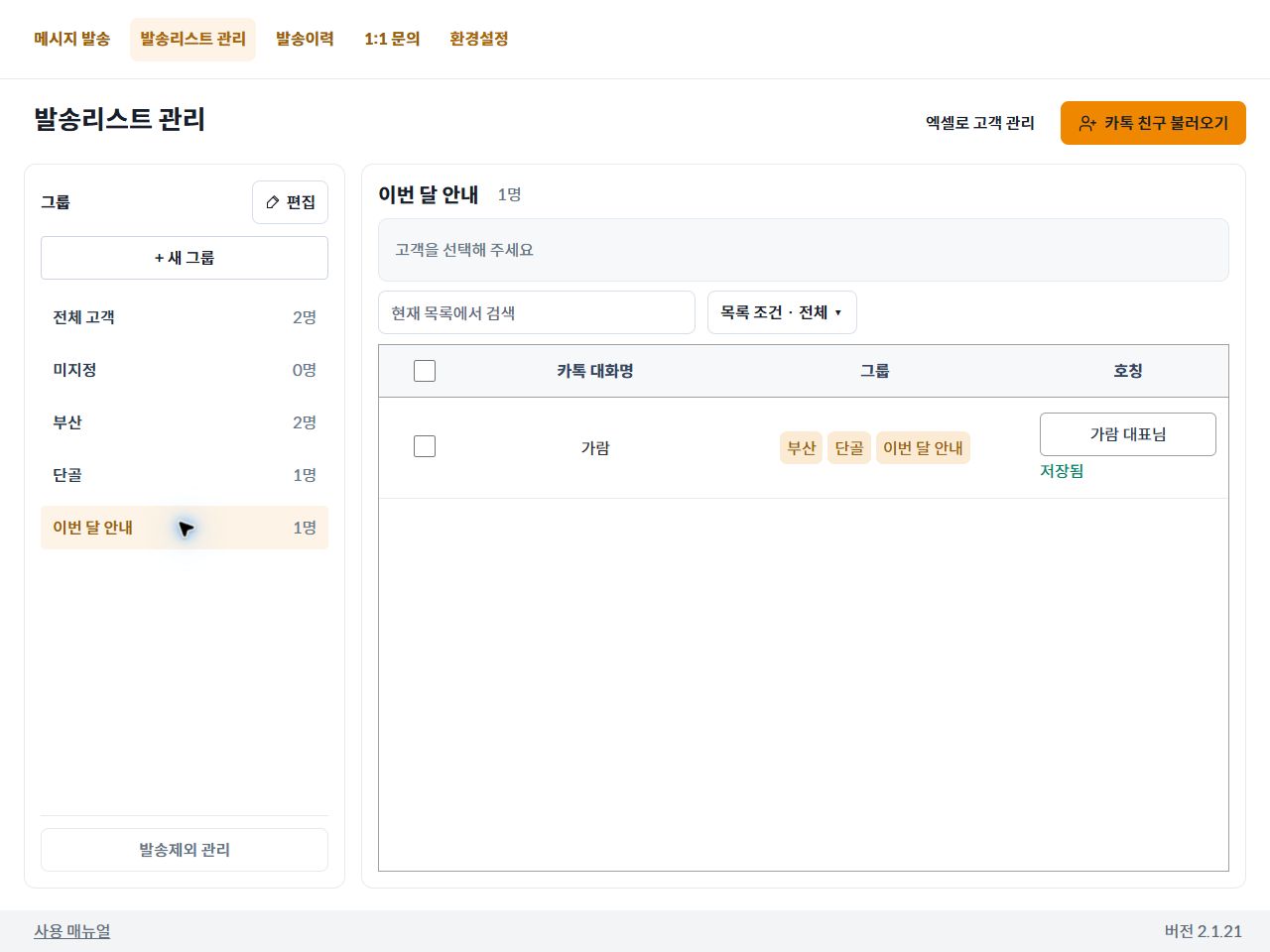Click the 이번 달 안내 tag on 가람 row
Screen dimensions: 1270x952
[x=923, y=448]
